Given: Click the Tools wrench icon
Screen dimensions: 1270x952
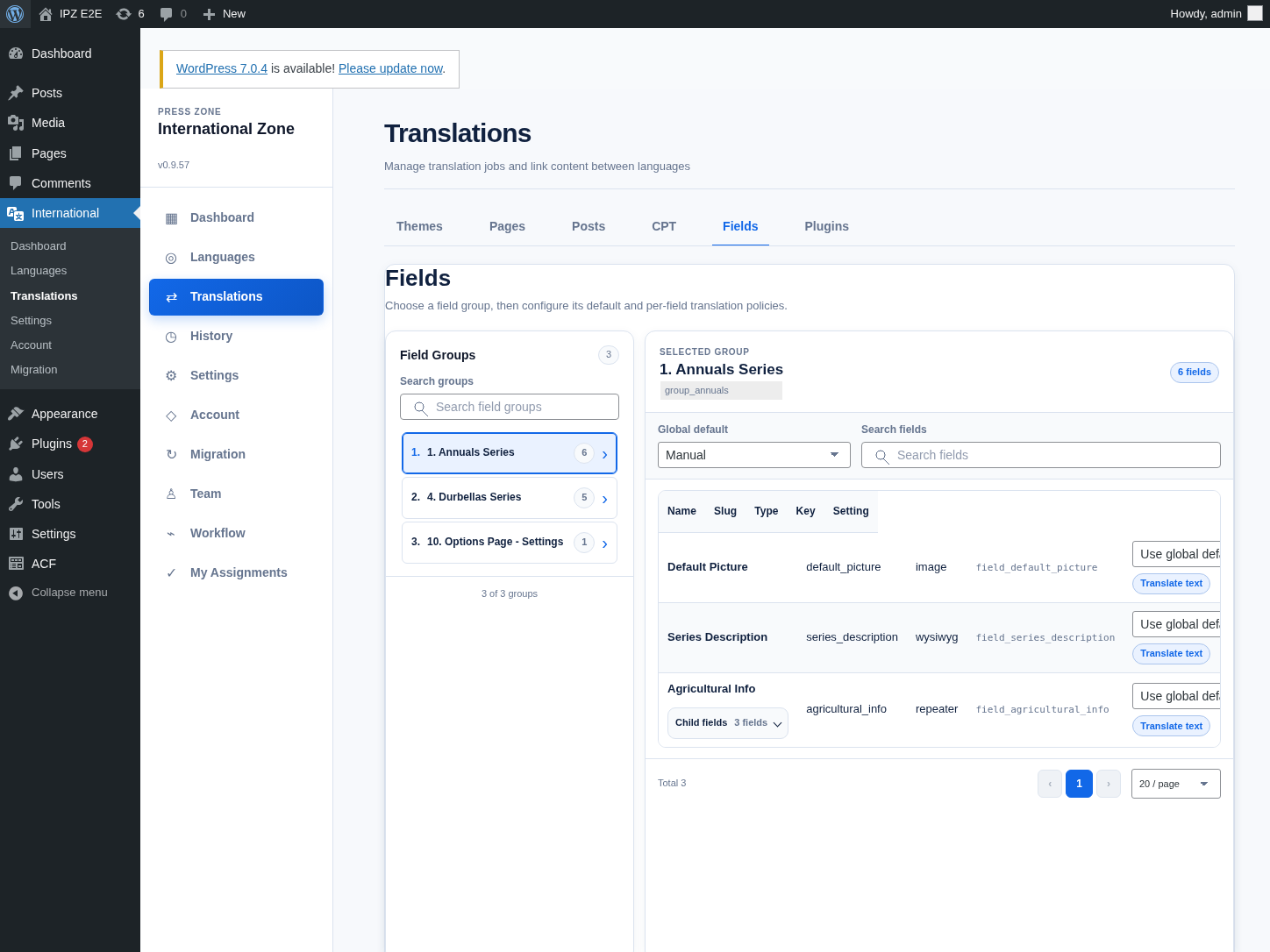Looking at the screenshot, I should click(x=16, y=504).
